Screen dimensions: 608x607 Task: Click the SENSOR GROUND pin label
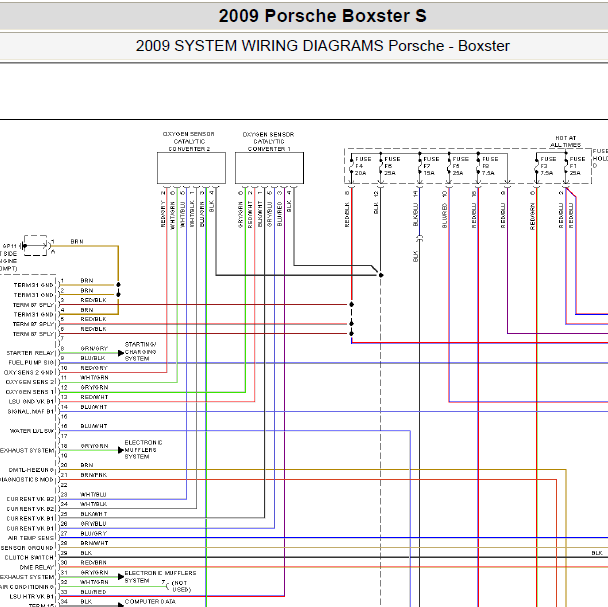click(27, 548)
